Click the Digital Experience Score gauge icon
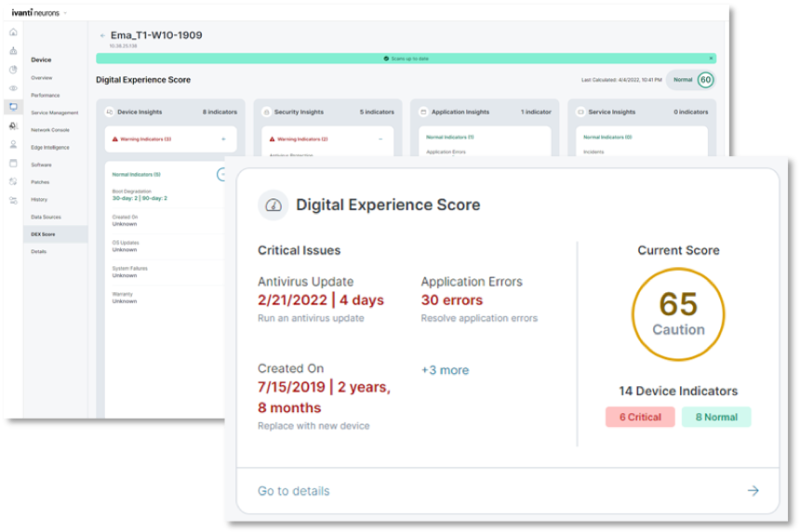The width and height of the screenshot is (800, 532). (x=273, y=205)
